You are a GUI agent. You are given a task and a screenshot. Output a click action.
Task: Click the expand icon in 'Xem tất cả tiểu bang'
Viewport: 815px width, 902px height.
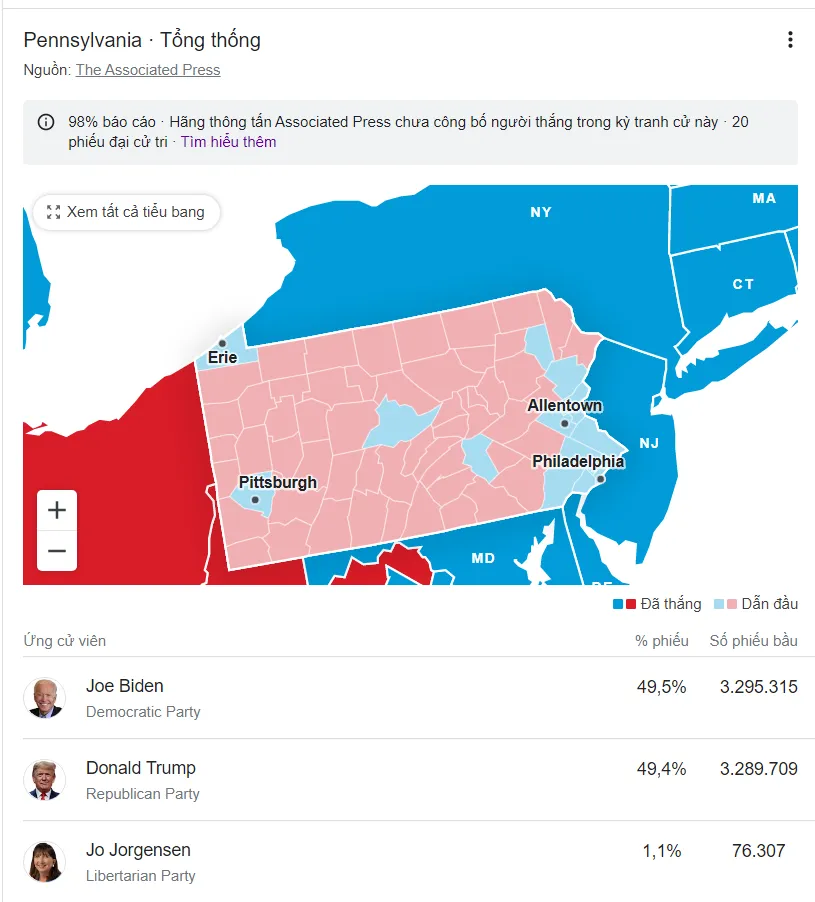click(x=53, y=212)
